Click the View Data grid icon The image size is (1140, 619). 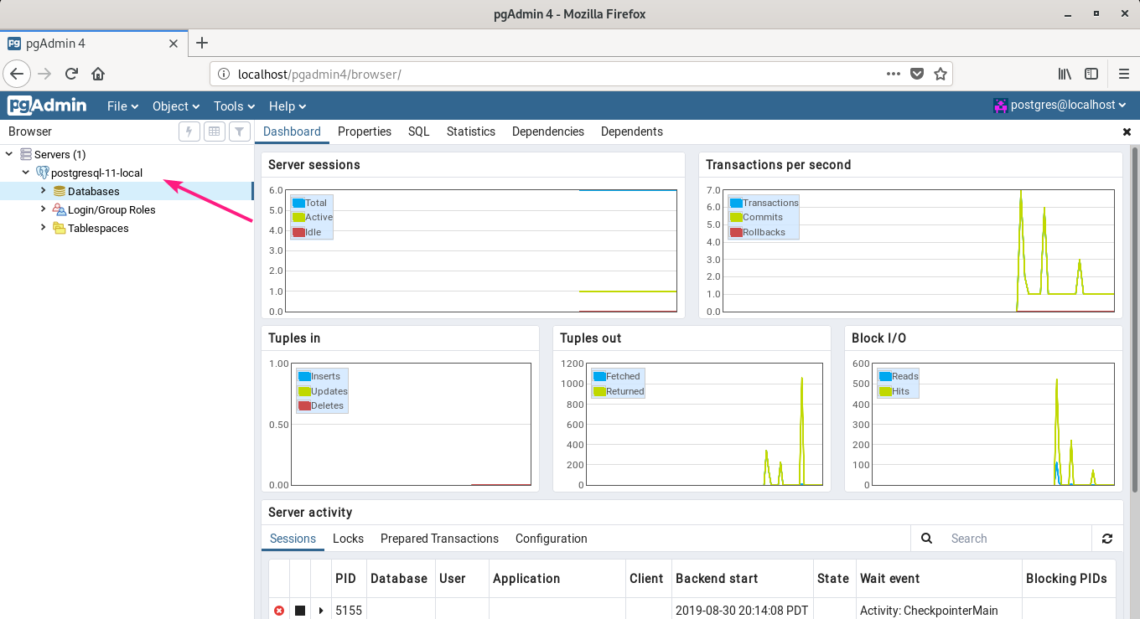(214, 132)
